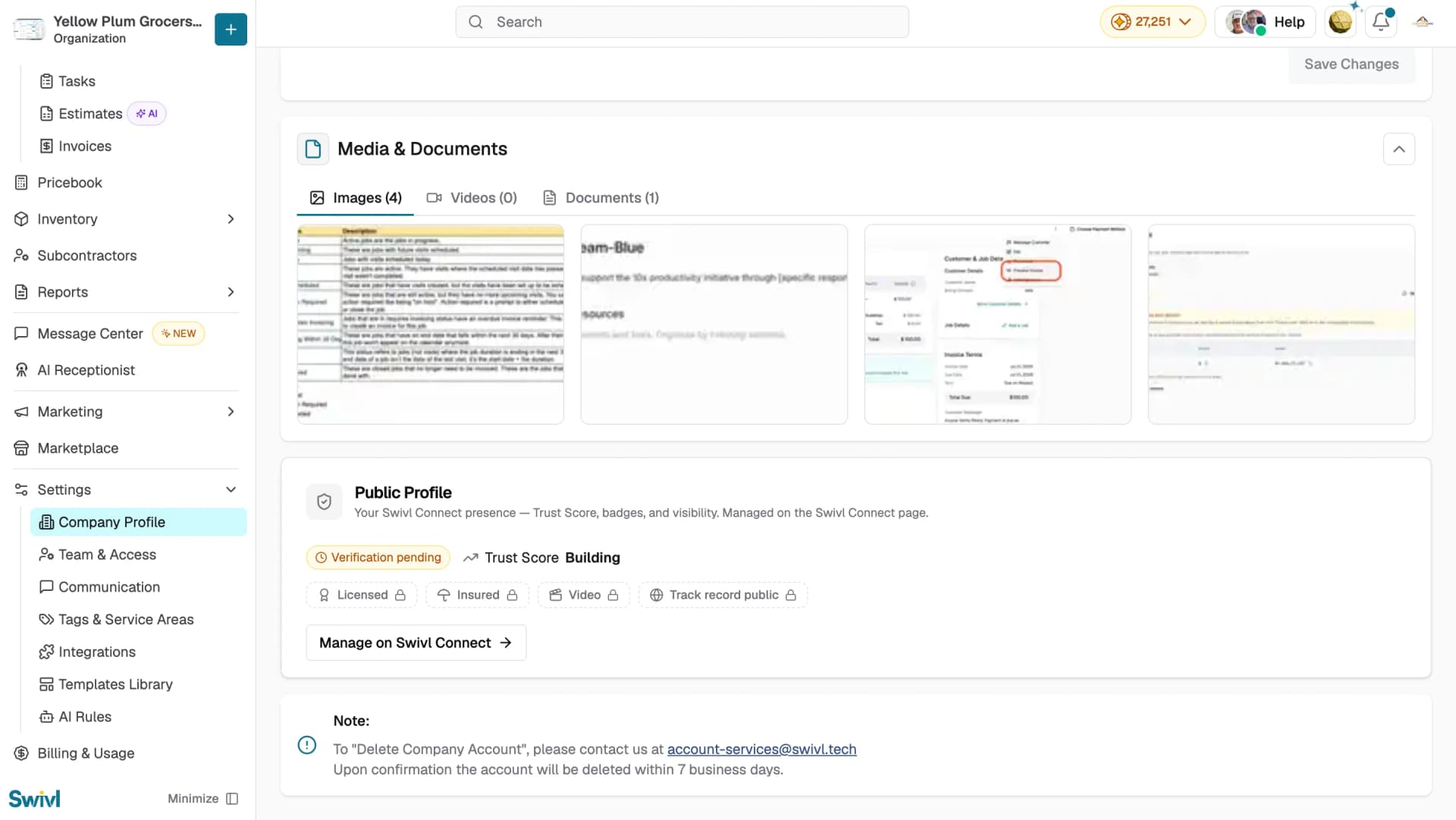Click Manage on Swivl Connect button
Viewport: 1456px width, 820px height.
tap(416, 643)
